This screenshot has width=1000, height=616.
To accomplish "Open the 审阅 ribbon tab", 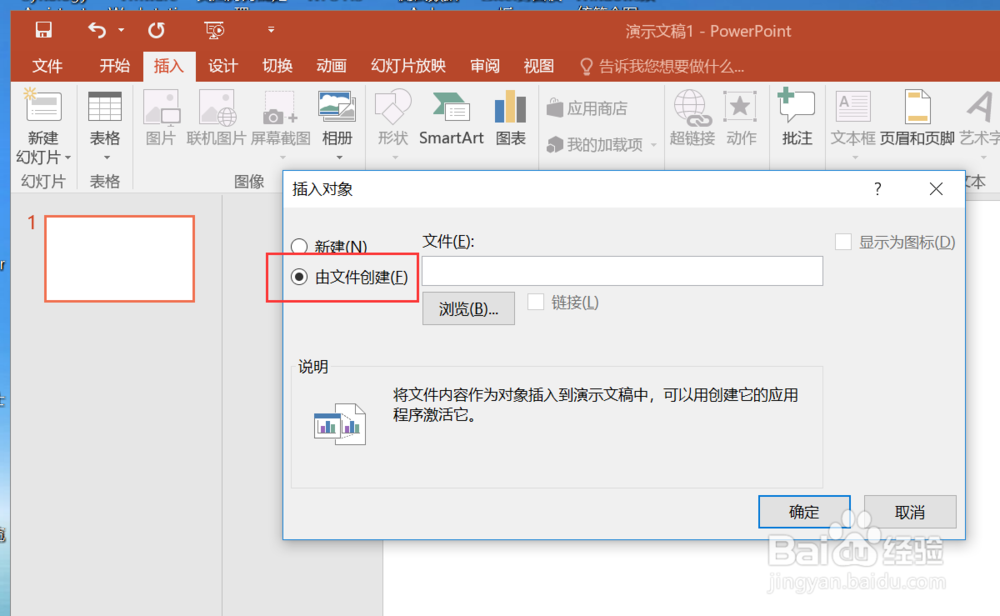I will pyautogui.click(x=485, y=66).
